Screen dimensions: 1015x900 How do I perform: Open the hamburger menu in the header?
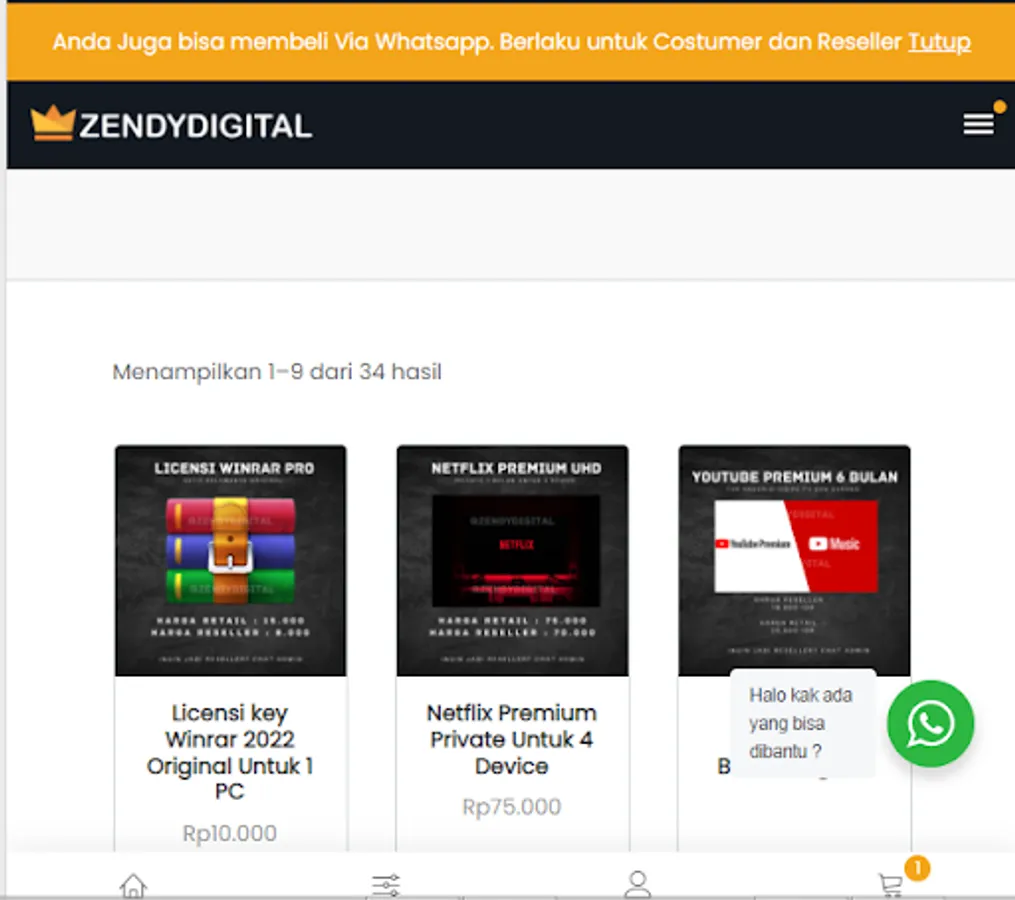click(977, 124)
